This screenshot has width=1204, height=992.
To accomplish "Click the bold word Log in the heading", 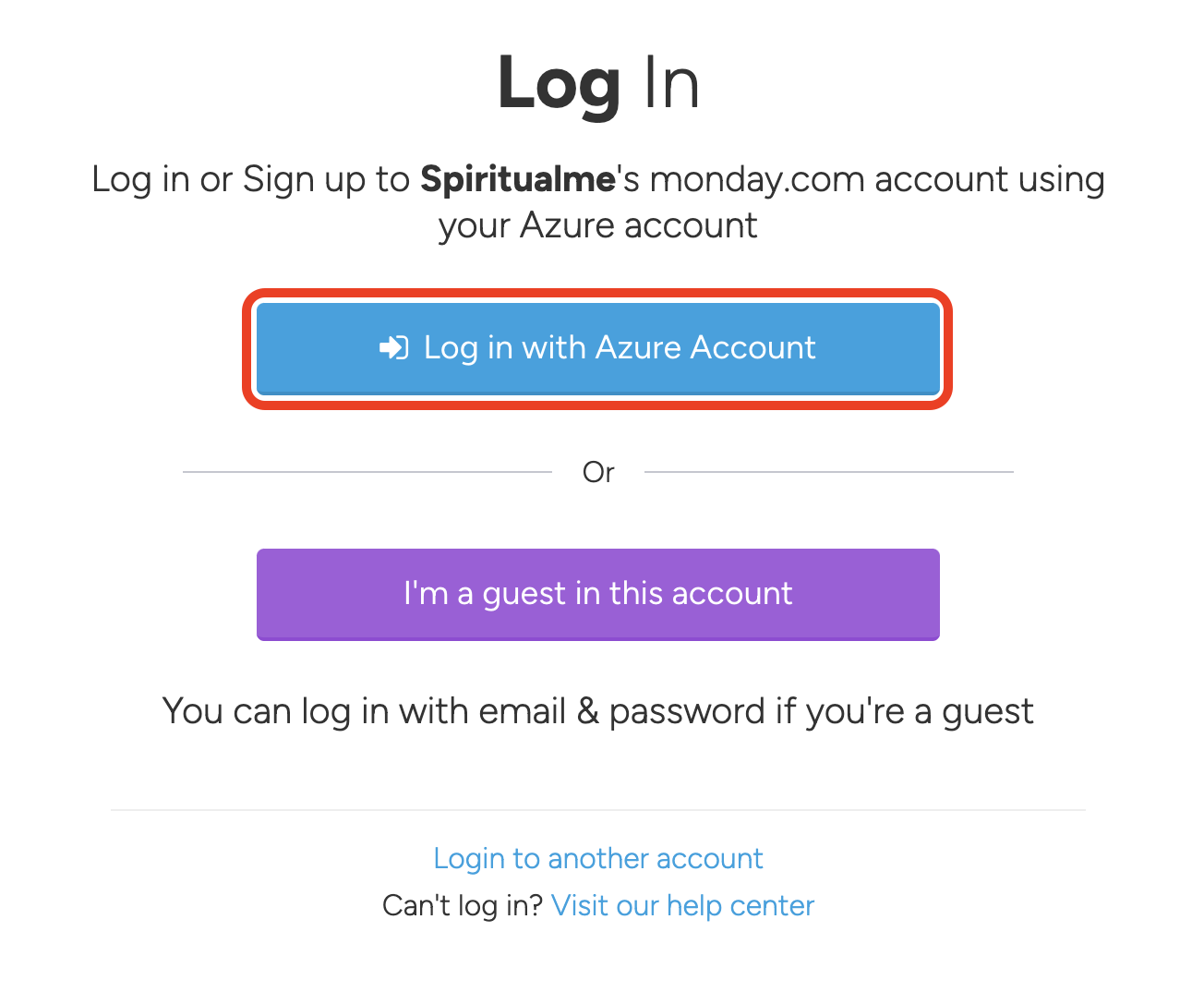I will [x=559, y=84].
